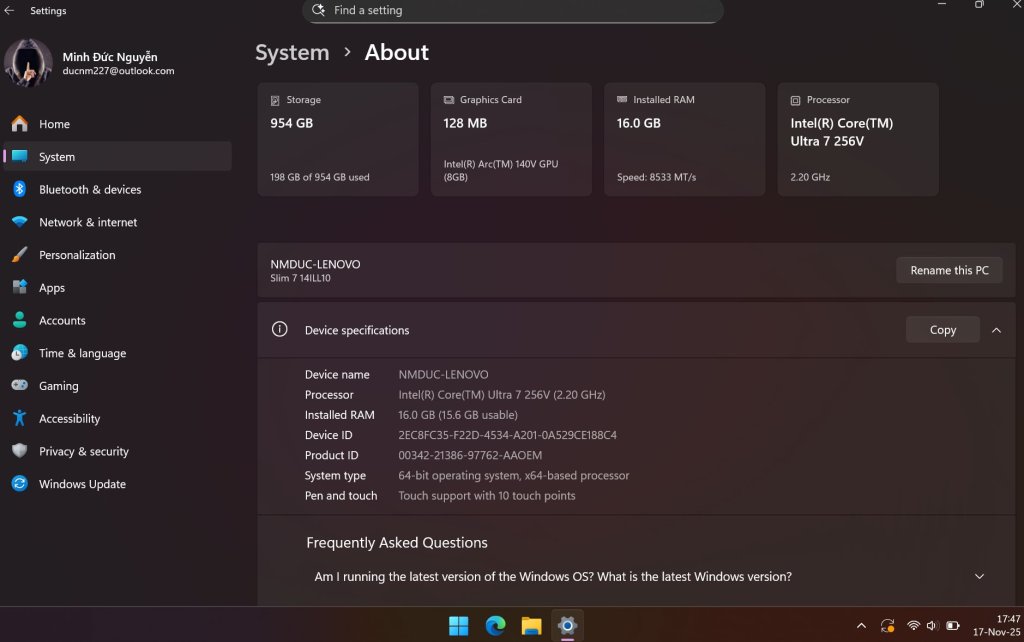Screen dimensions: 1024x642
Task: Select the Gaming menu item
Action: coord(58,386)
